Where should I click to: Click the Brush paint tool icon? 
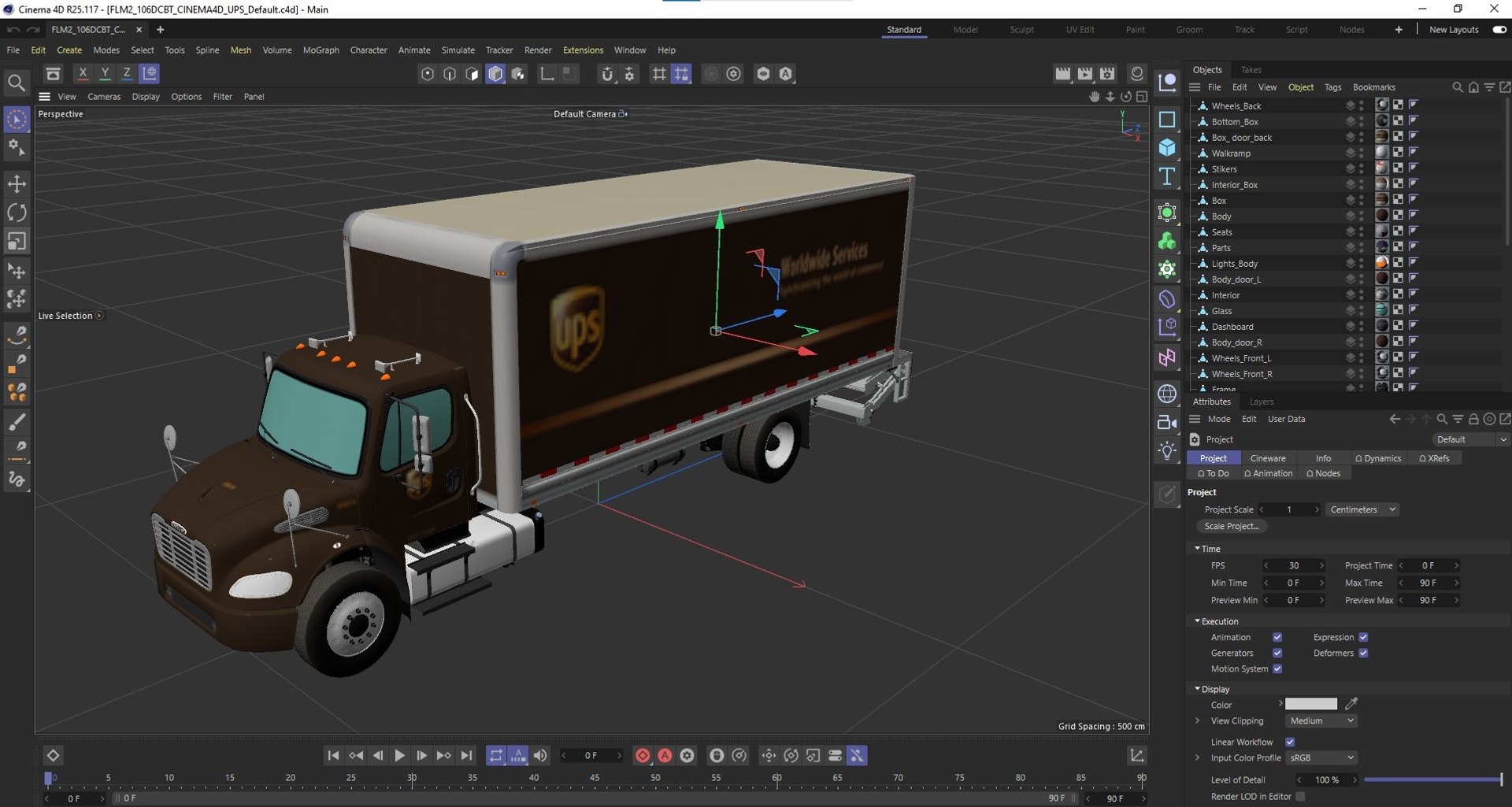click(x=17, y=422)
